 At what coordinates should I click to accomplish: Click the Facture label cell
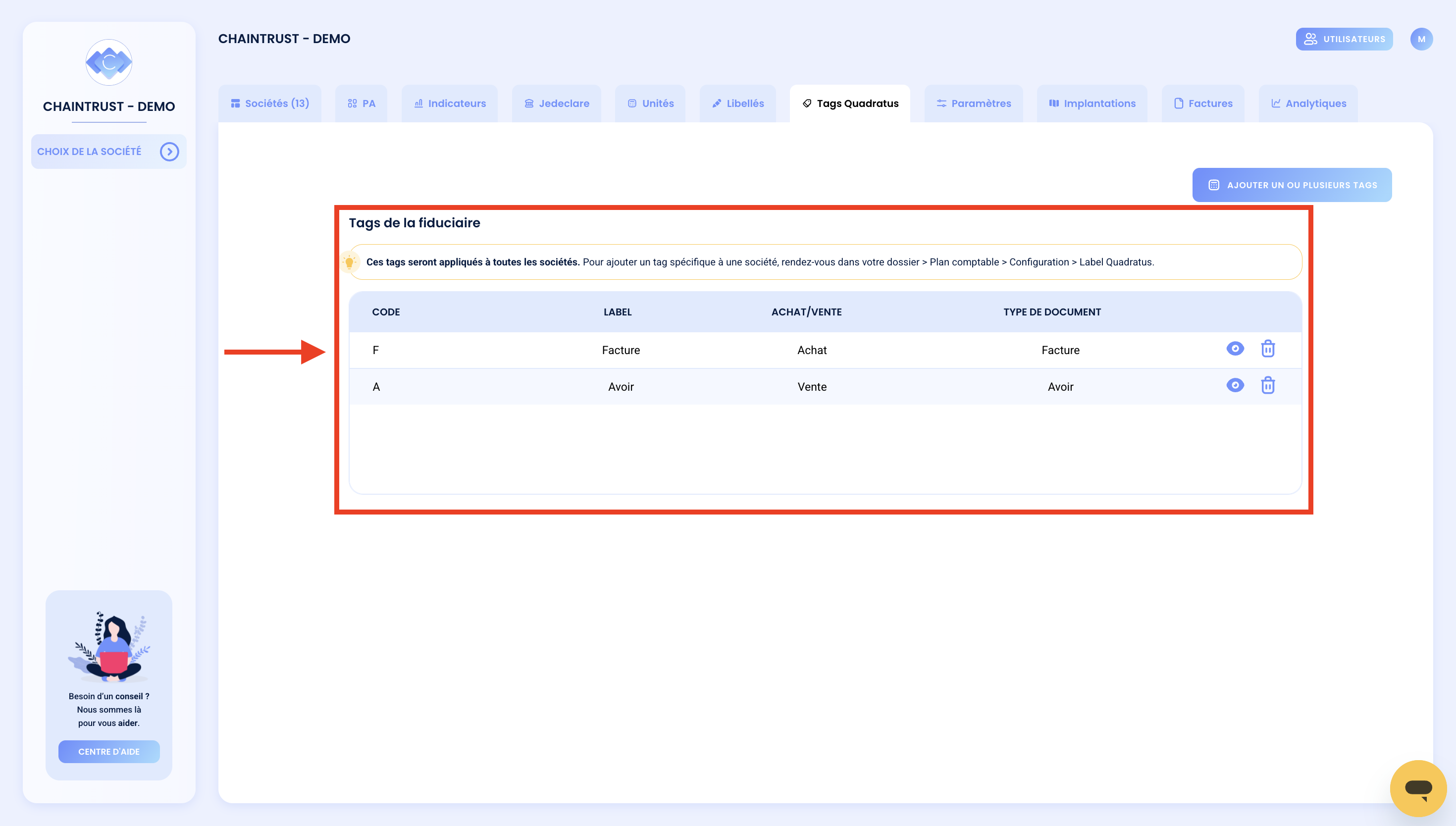621,350
